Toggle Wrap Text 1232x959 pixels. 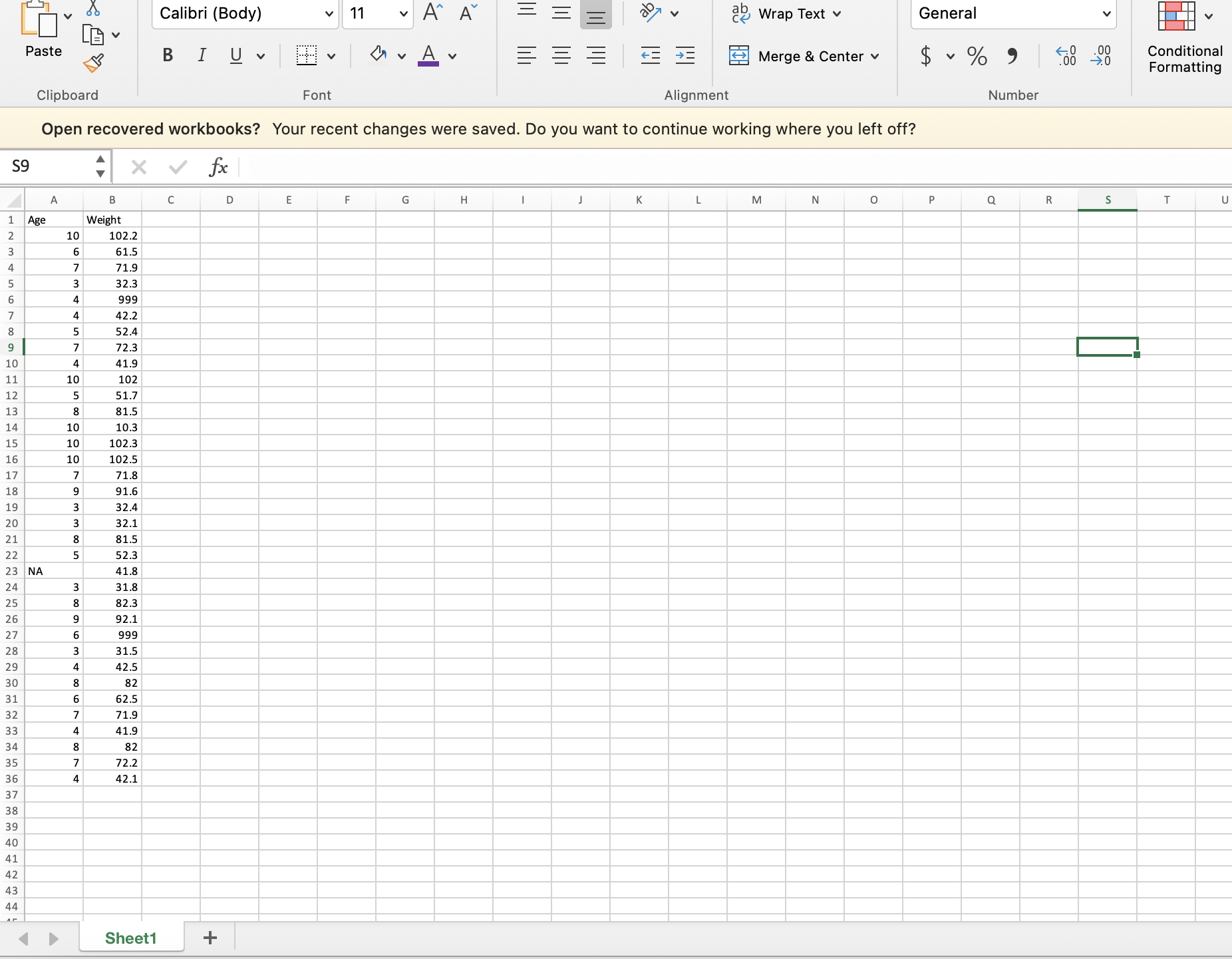786,13
